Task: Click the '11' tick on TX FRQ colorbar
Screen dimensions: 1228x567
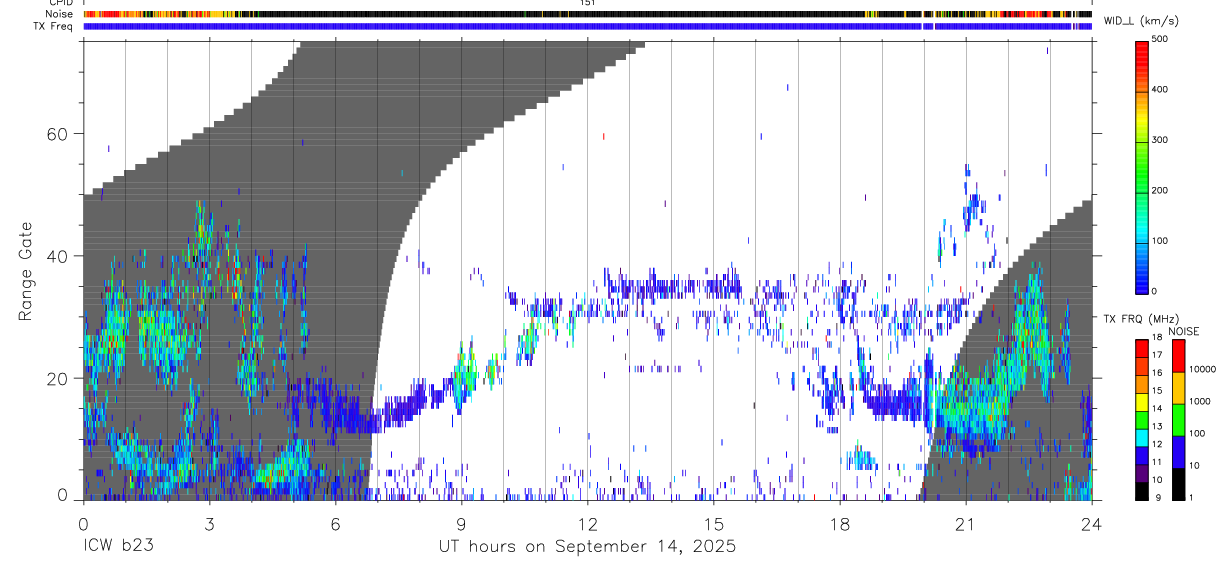Action: (x=1157, y=462)
